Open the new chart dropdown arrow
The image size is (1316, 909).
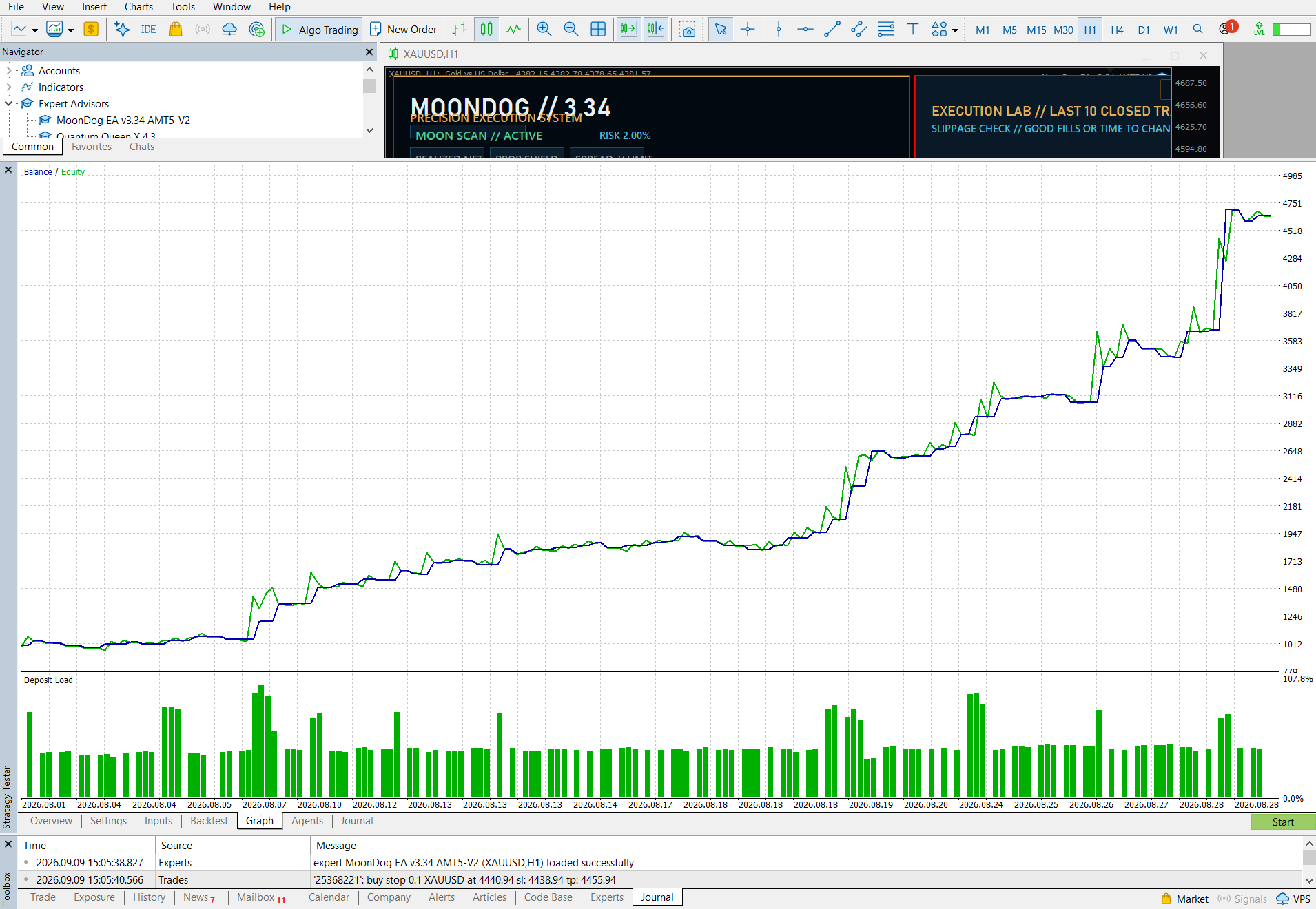(34, 30)
